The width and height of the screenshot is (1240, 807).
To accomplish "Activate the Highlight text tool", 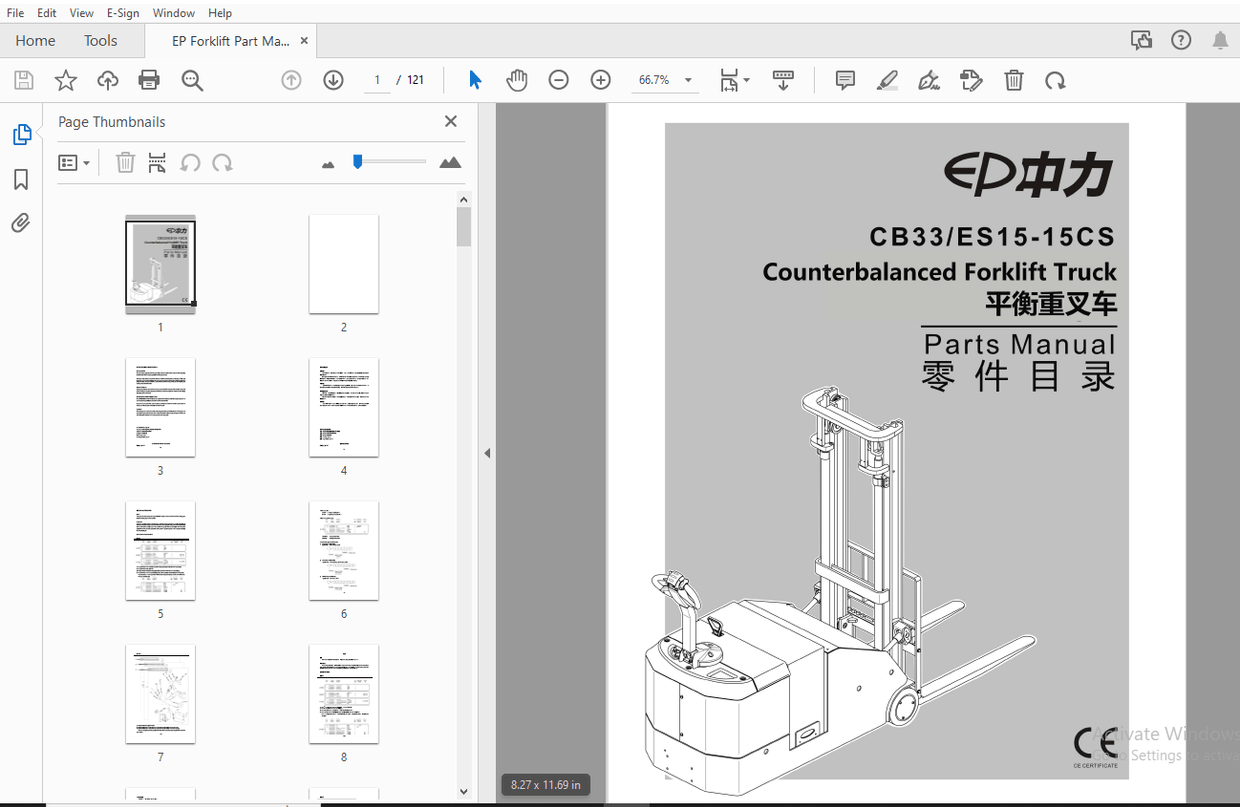I will pyautogui.click(x=888, y=80).
